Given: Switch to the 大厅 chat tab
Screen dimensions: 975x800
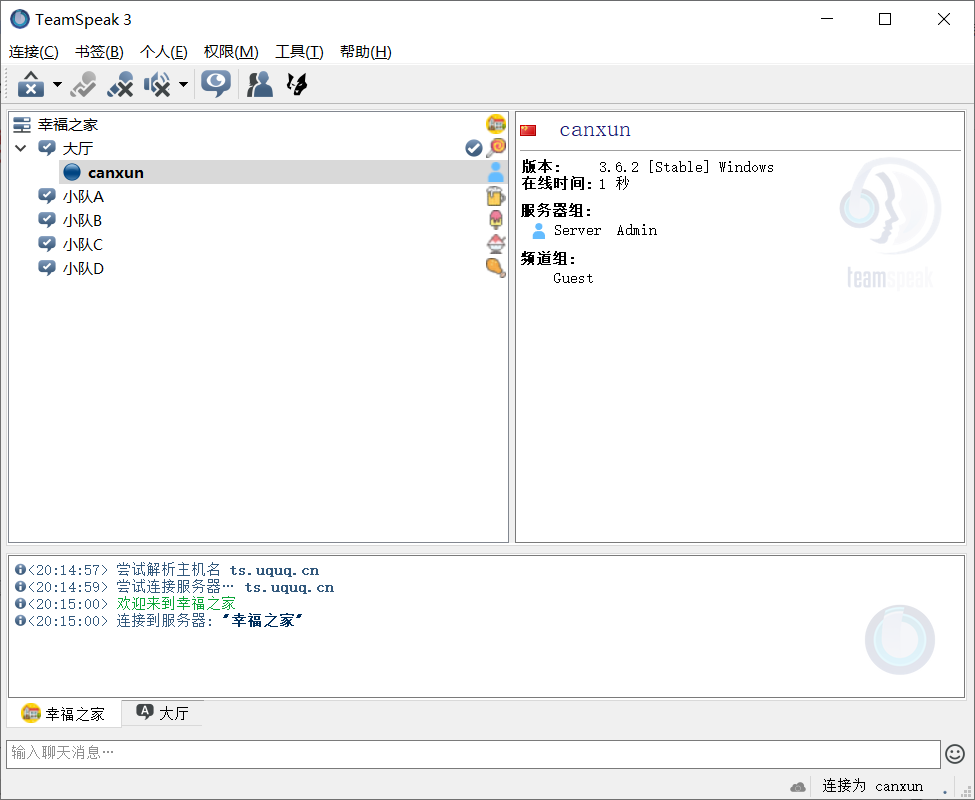Looking at the screenshot, I should coord(163,713).
